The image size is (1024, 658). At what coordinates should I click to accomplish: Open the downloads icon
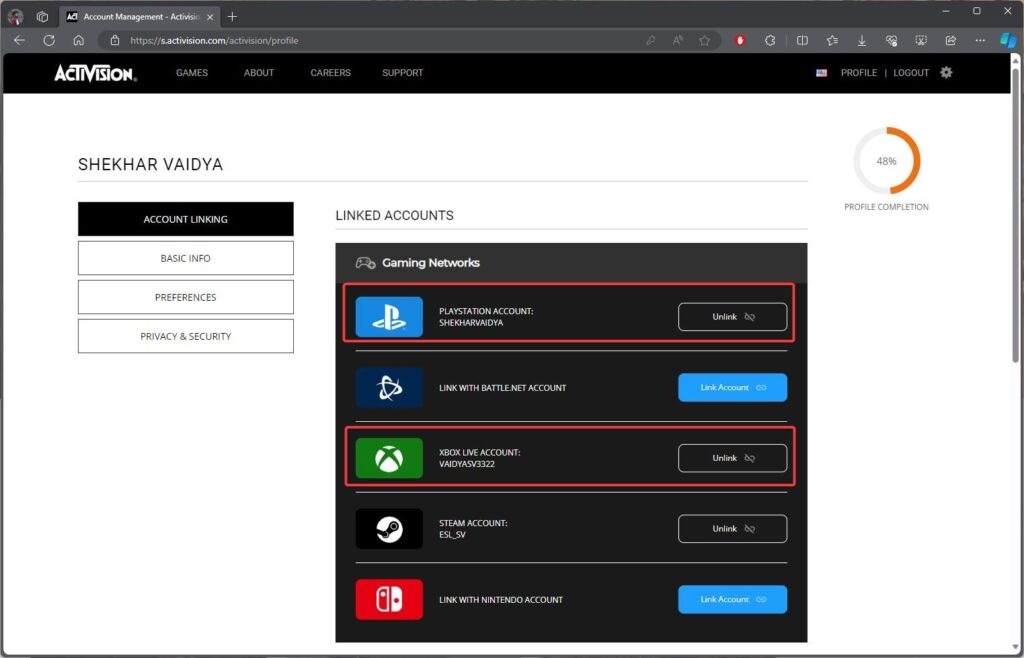click(x=862, y=40)
